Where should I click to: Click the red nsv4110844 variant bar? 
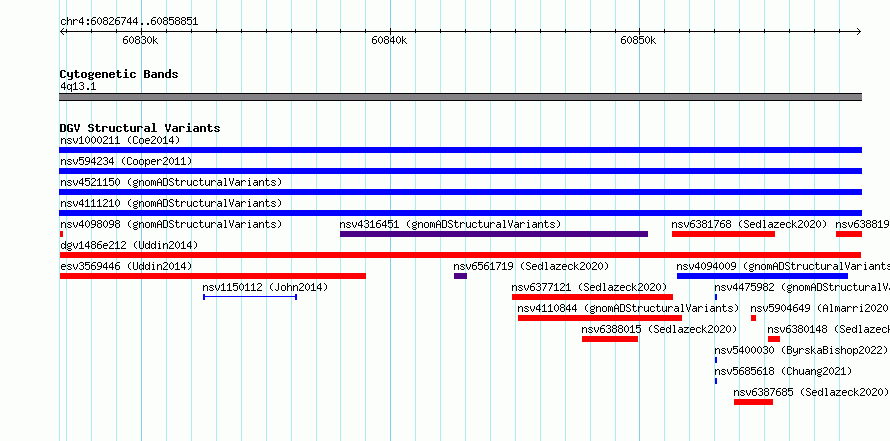point(599,318)
